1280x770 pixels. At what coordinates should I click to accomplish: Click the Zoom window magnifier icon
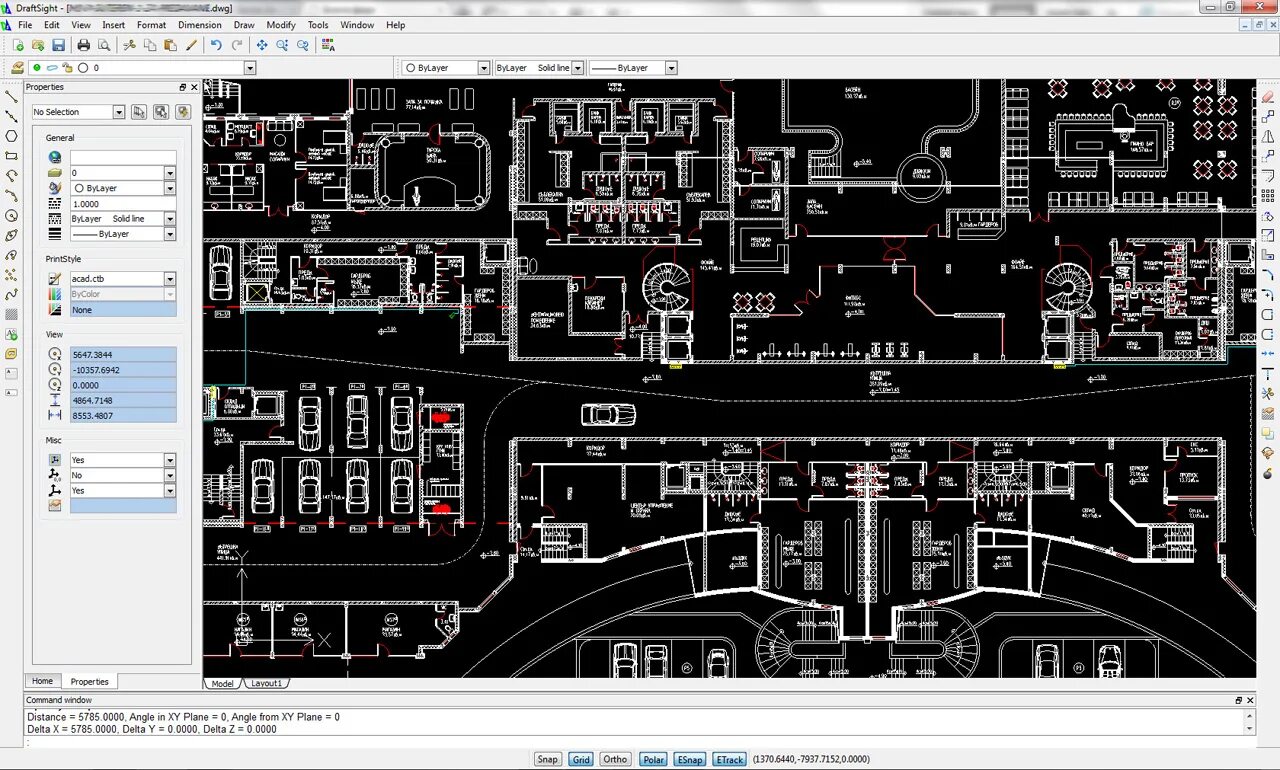[x=283, y=45]
